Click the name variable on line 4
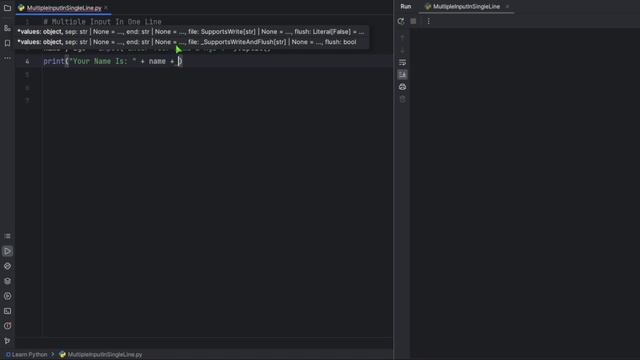 click(157, 61)
